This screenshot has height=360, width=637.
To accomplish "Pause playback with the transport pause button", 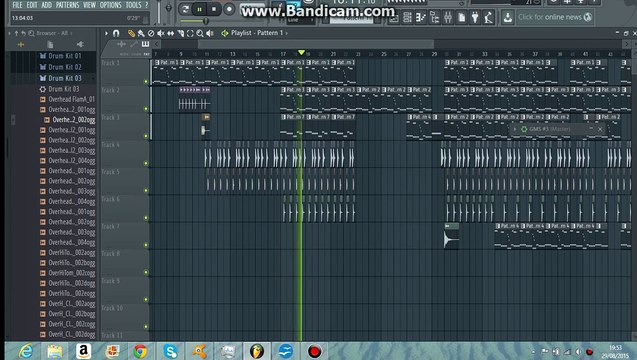I will 199,9.
